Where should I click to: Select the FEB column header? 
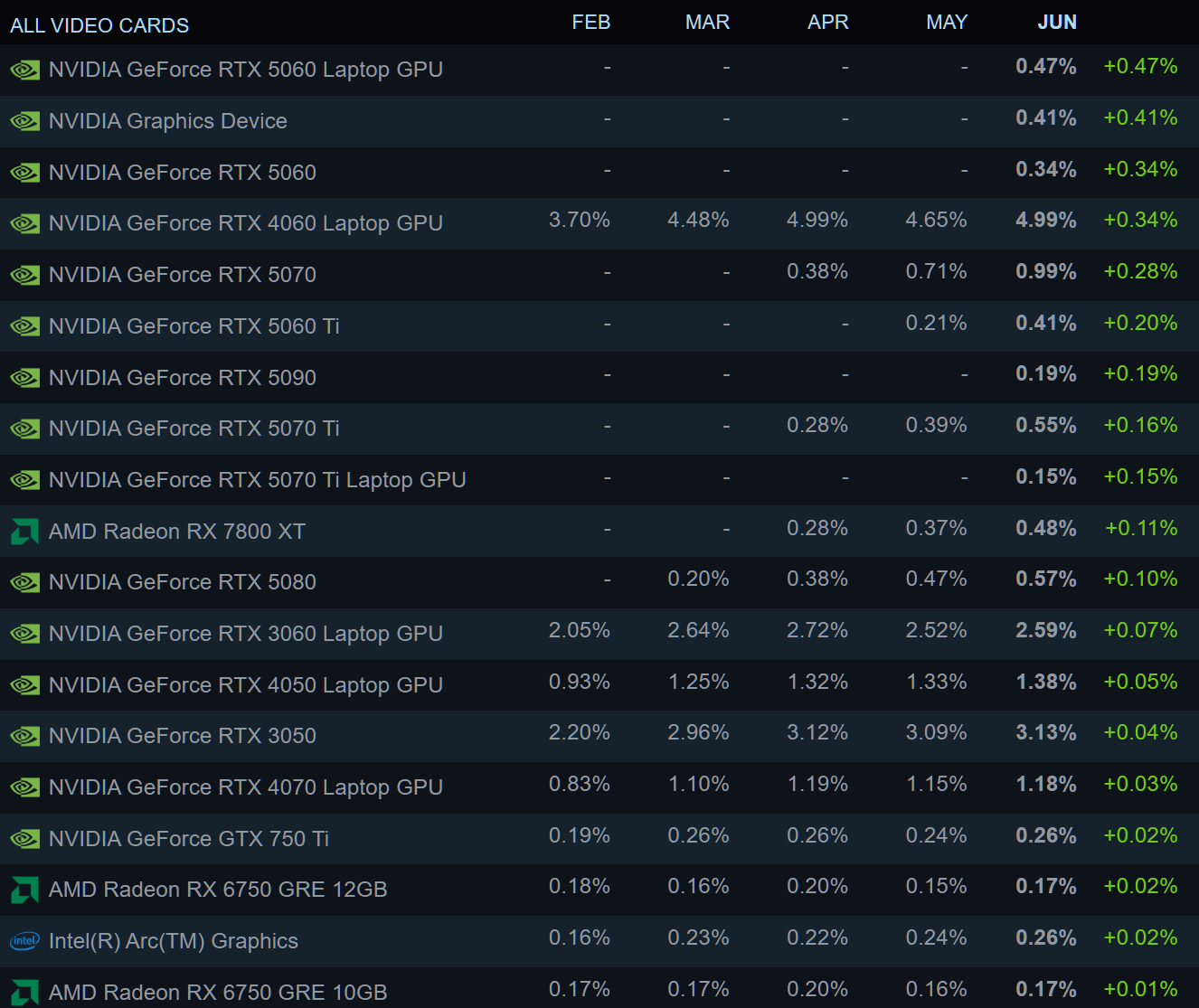coord(590,23)
